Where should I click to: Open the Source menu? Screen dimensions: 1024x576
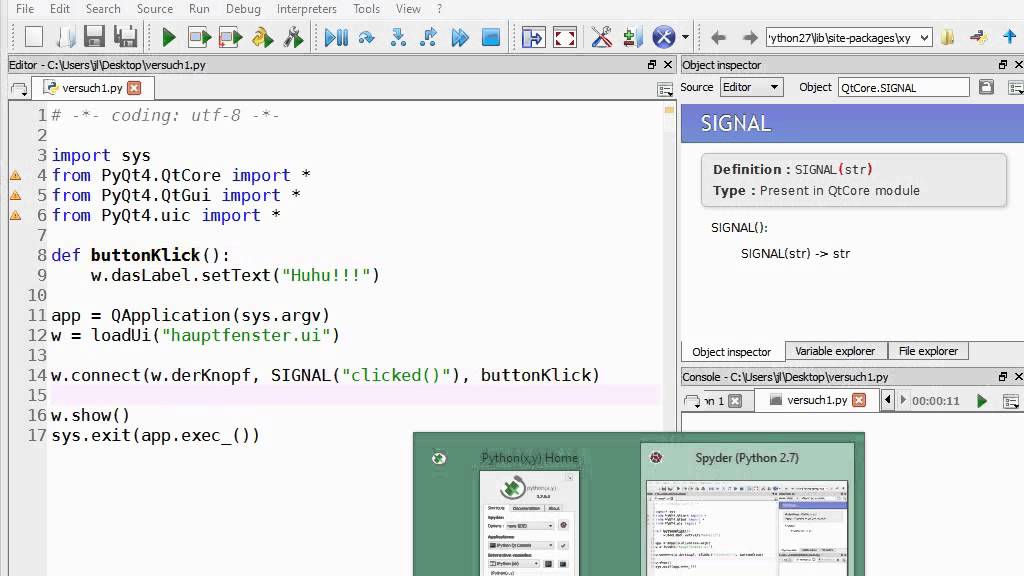155,8
